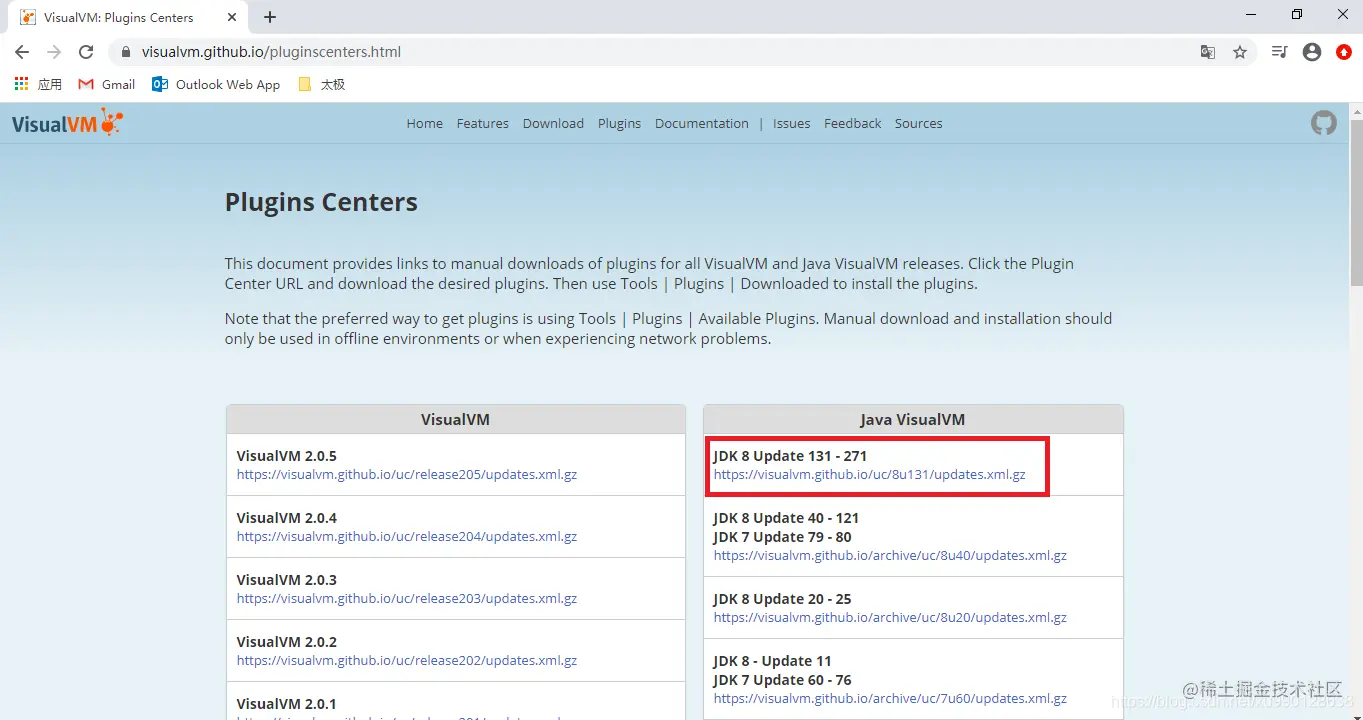The image size is (1363, 720).
Task: Open the release203 updates.xml.gz link
Action: 407,599
